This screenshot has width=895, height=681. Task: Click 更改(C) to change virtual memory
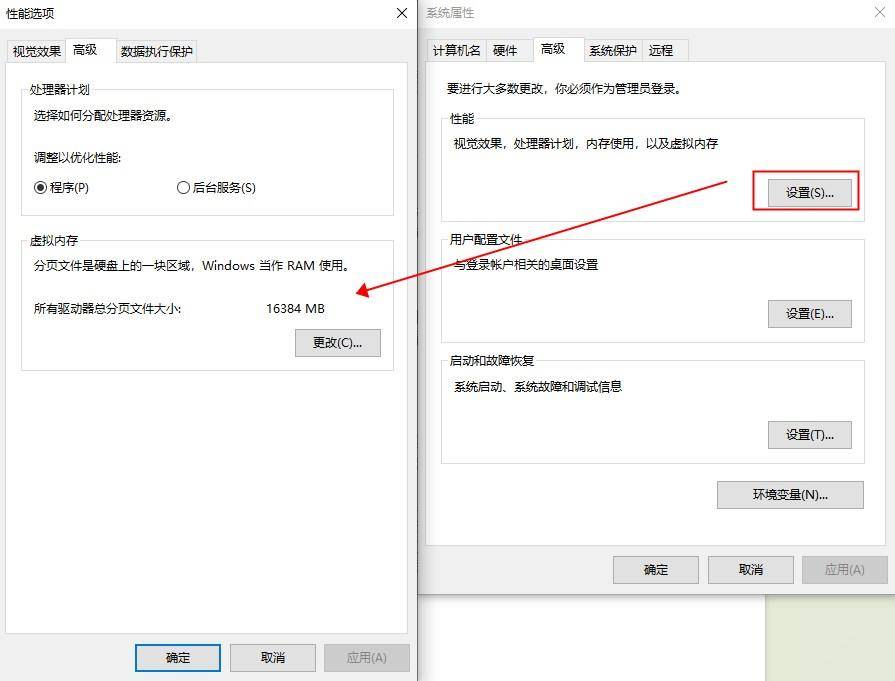pyautogui.click(x=336, y=343)
